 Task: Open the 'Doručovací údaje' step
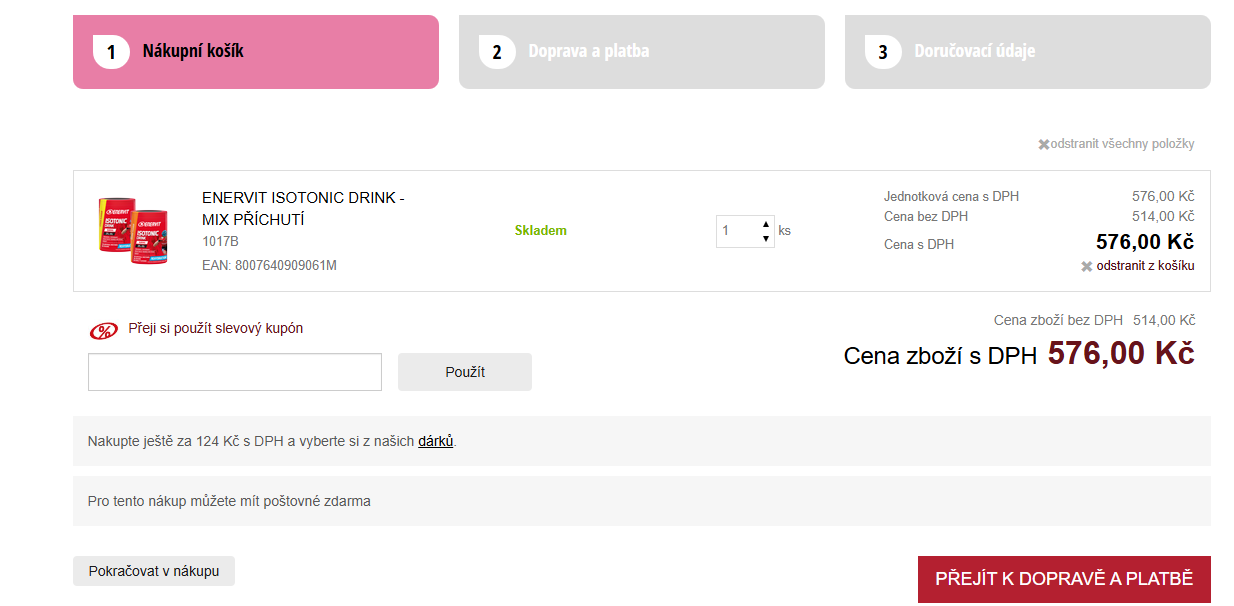pos(1027,52)
